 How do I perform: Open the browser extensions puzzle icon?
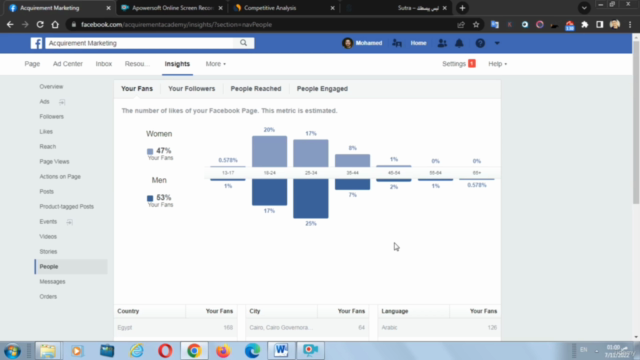tap(584, 24)
